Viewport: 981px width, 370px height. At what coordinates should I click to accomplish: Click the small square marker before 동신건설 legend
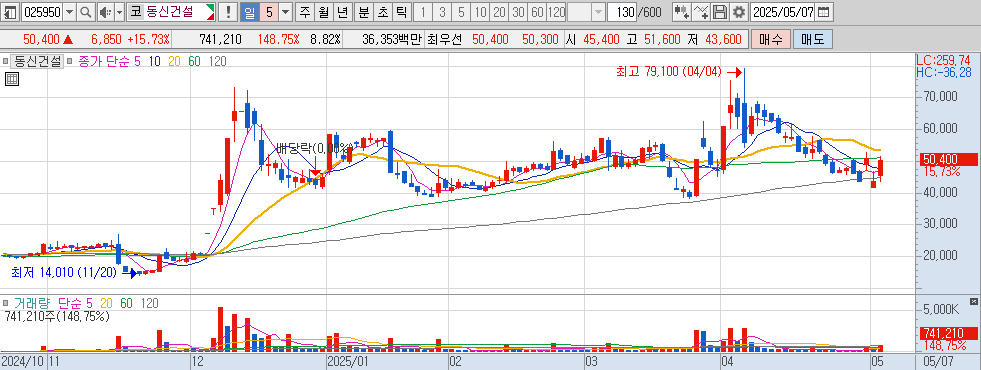(x=6, y=61)
